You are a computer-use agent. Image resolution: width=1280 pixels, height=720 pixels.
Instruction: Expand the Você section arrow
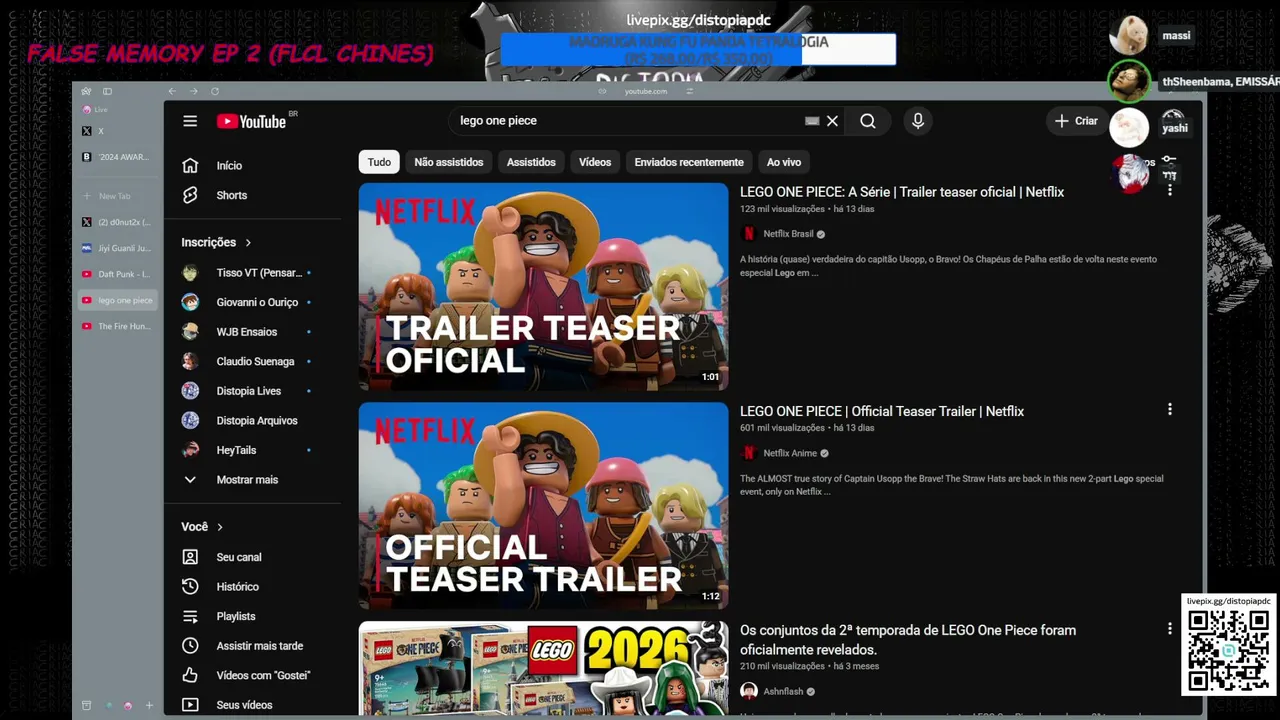point(220,527)
